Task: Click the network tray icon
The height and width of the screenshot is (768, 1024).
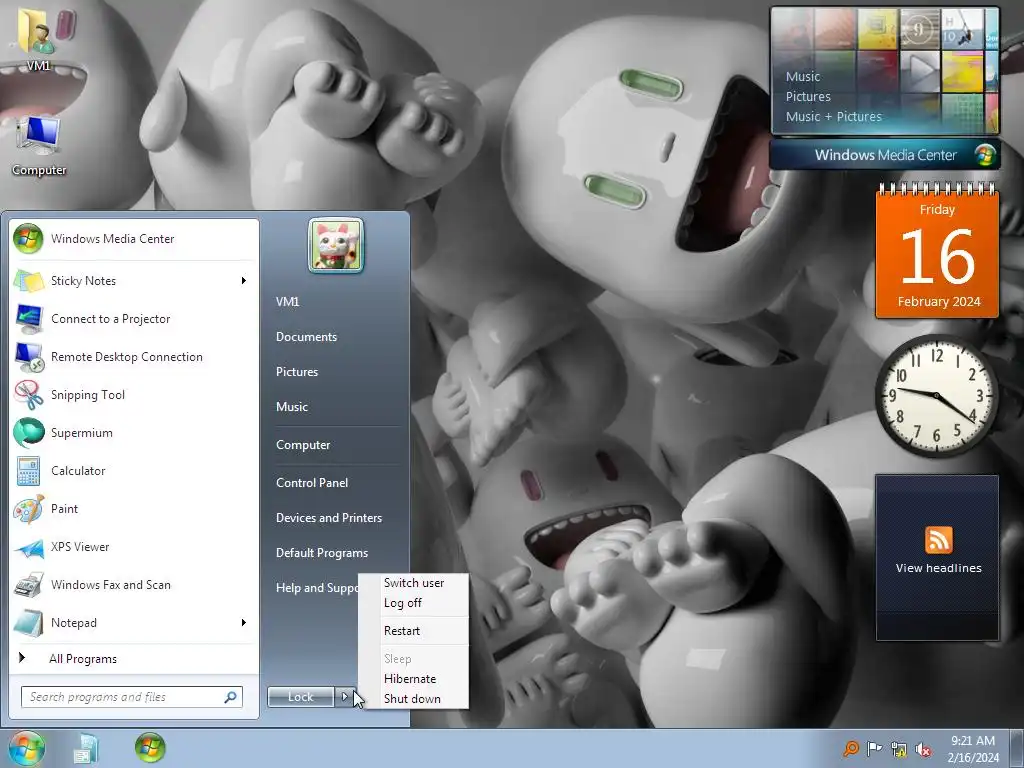Action: tap(899, 749)
